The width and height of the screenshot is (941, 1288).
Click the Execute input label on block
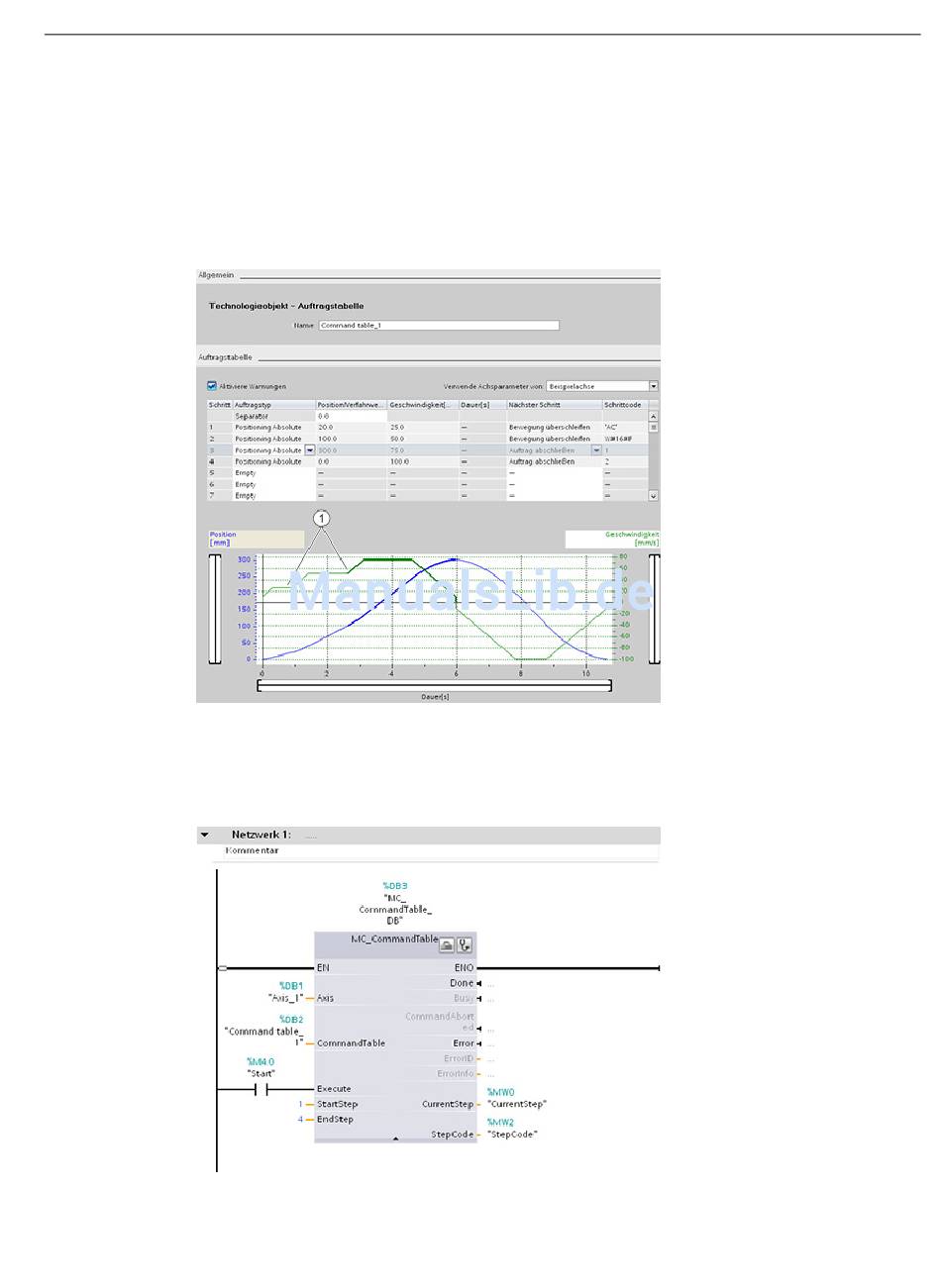tap(334, 1089)
